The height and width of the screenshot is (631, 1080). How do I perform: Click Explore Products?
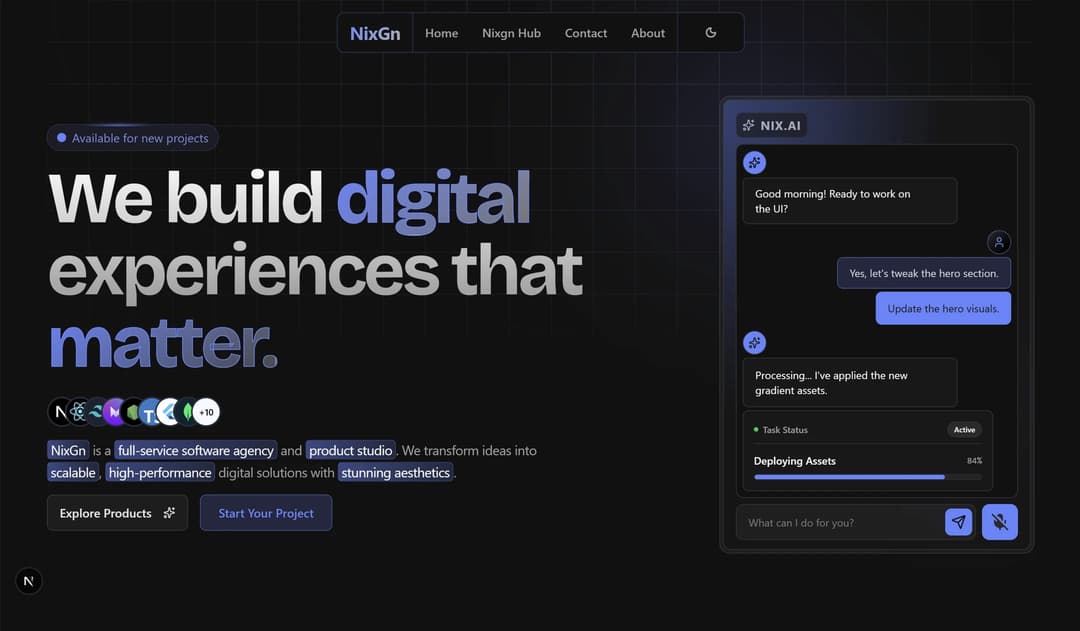point(117,512)
